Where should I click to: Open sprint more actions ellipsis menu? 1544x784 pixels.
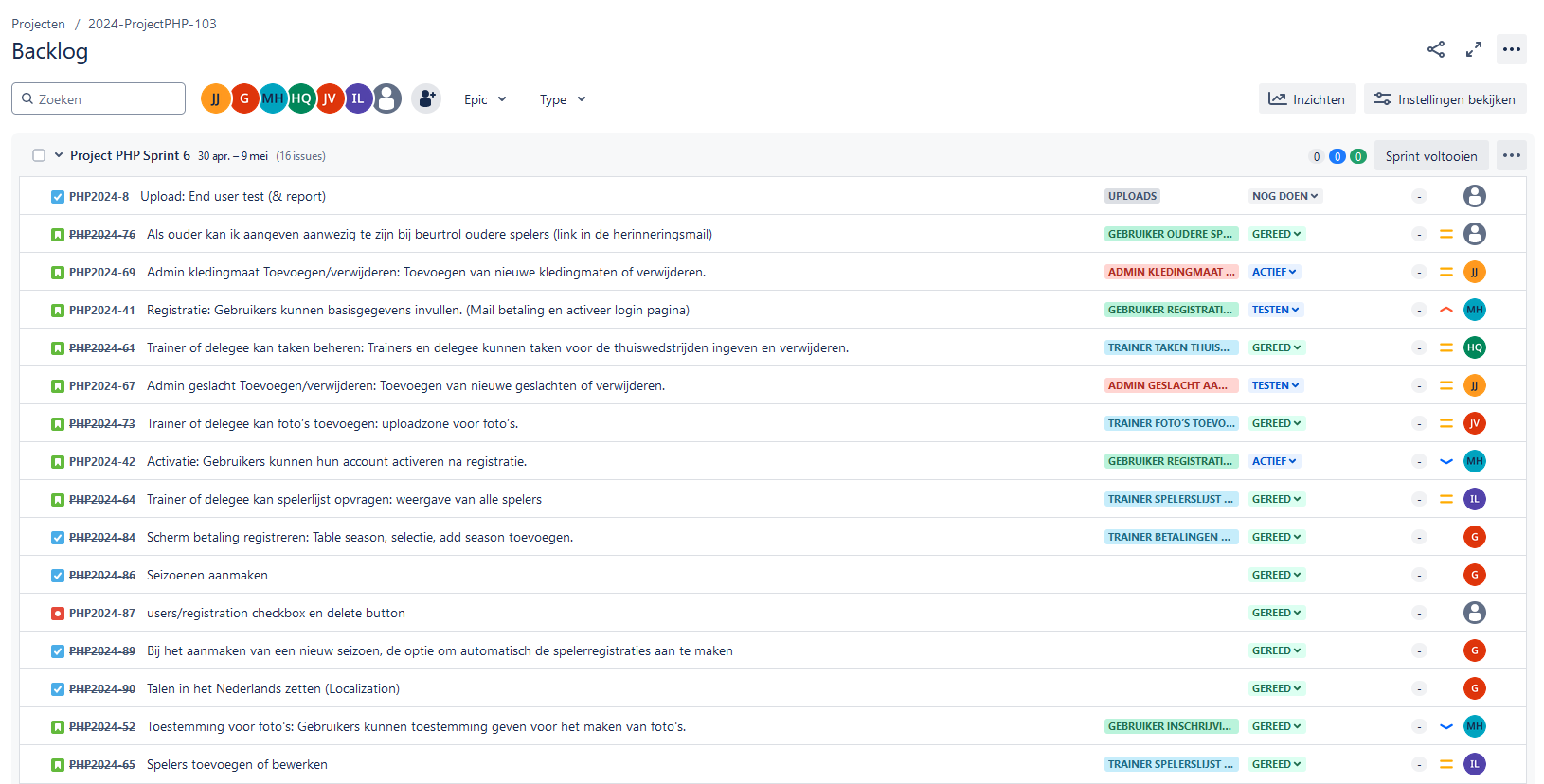(x=1512, y=155)
